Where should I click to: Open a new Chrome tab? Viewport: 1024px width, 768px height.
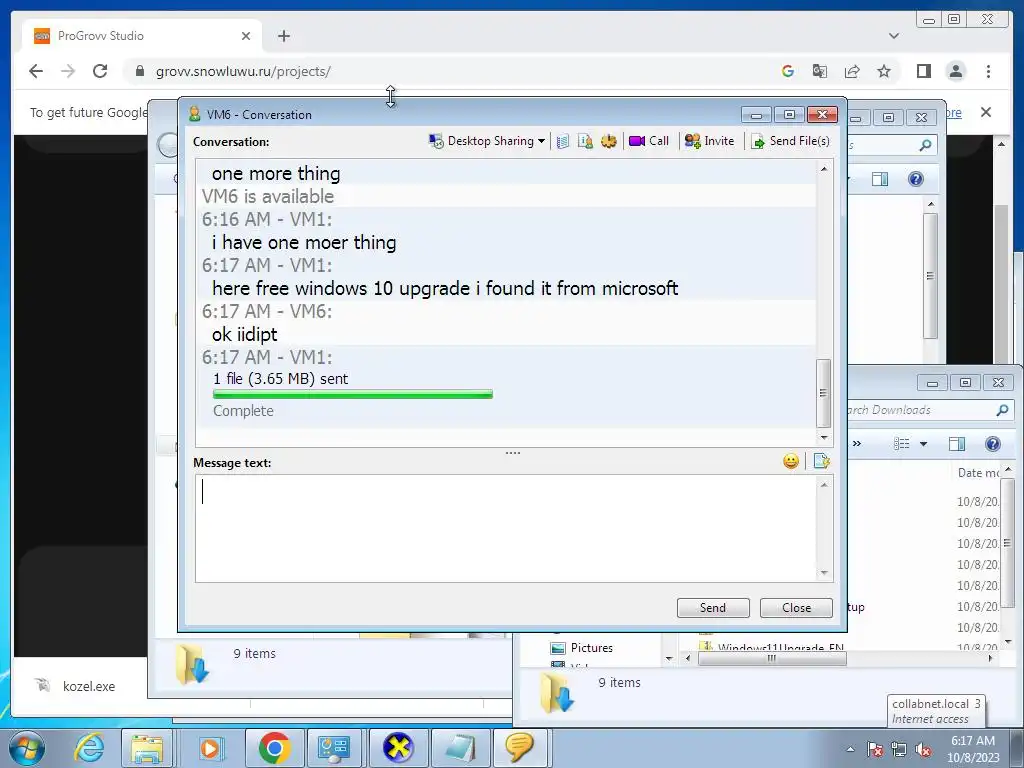tap(283, 36)
